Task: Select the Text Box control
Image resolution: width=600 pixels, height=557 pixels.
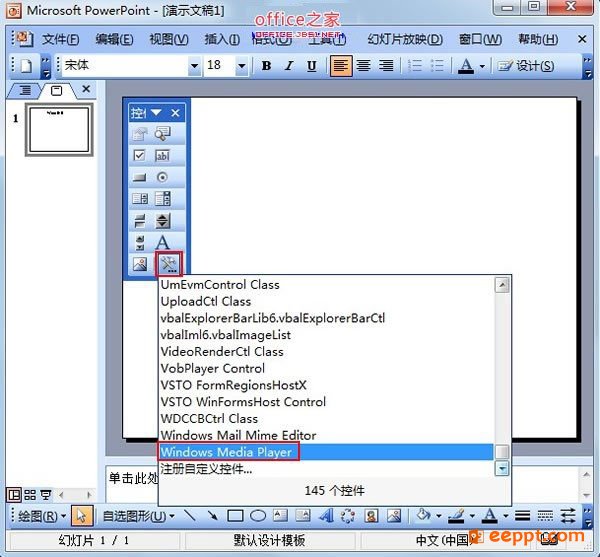Action: [x=162, y=155]
